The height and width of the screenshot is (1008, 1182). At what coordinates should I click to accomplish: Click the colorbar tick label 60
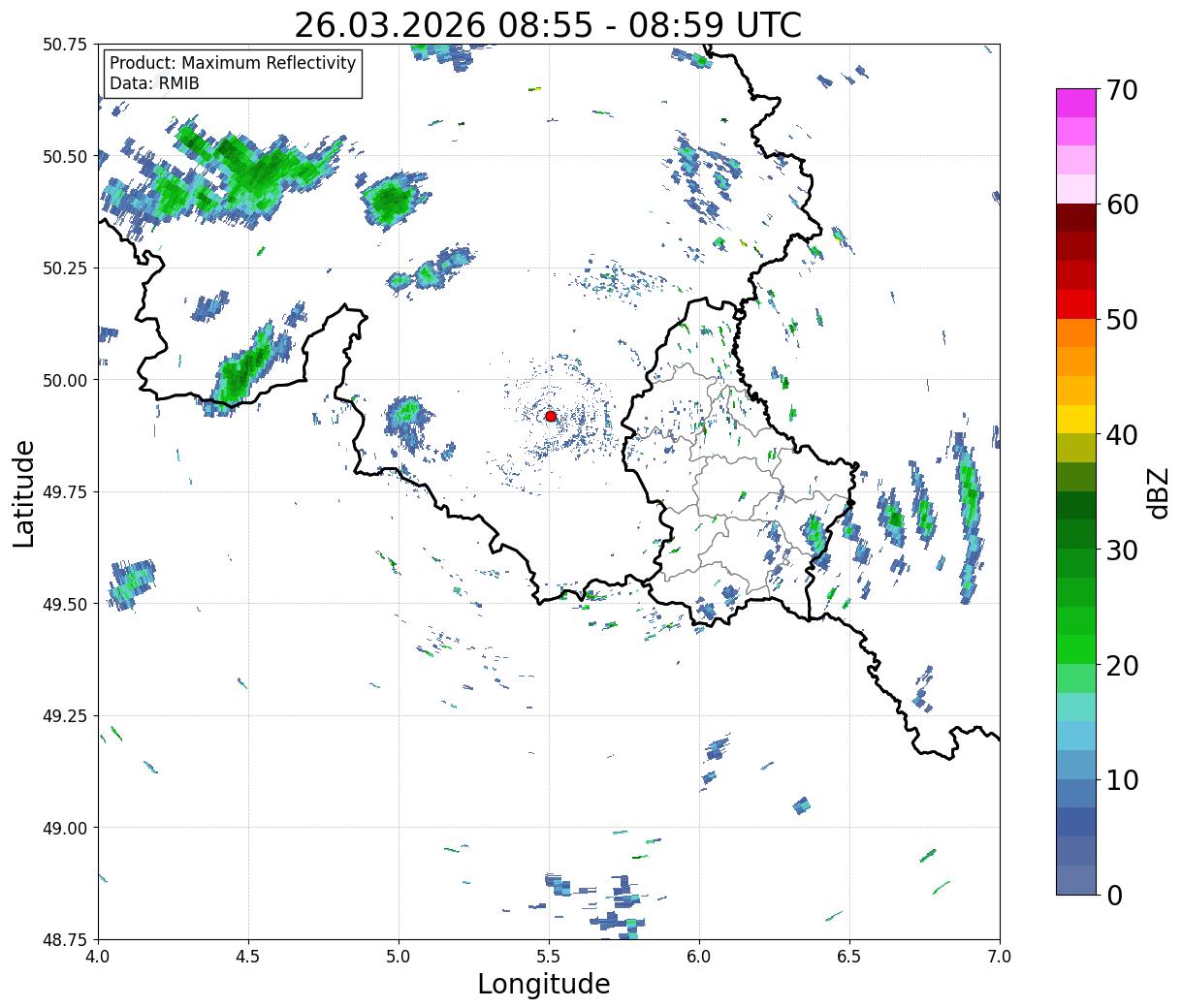coord(1122,205)
